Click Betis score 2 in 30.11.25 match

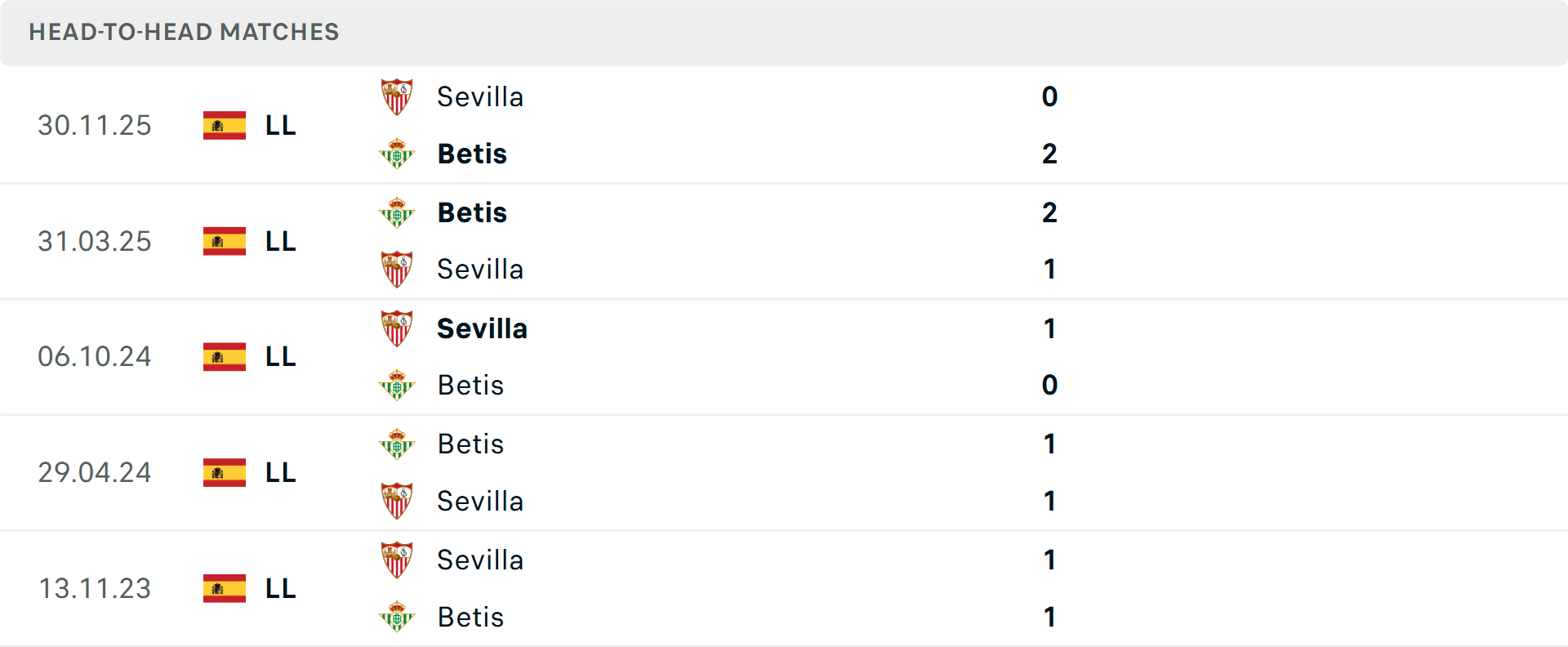(x=1049, y=154)
